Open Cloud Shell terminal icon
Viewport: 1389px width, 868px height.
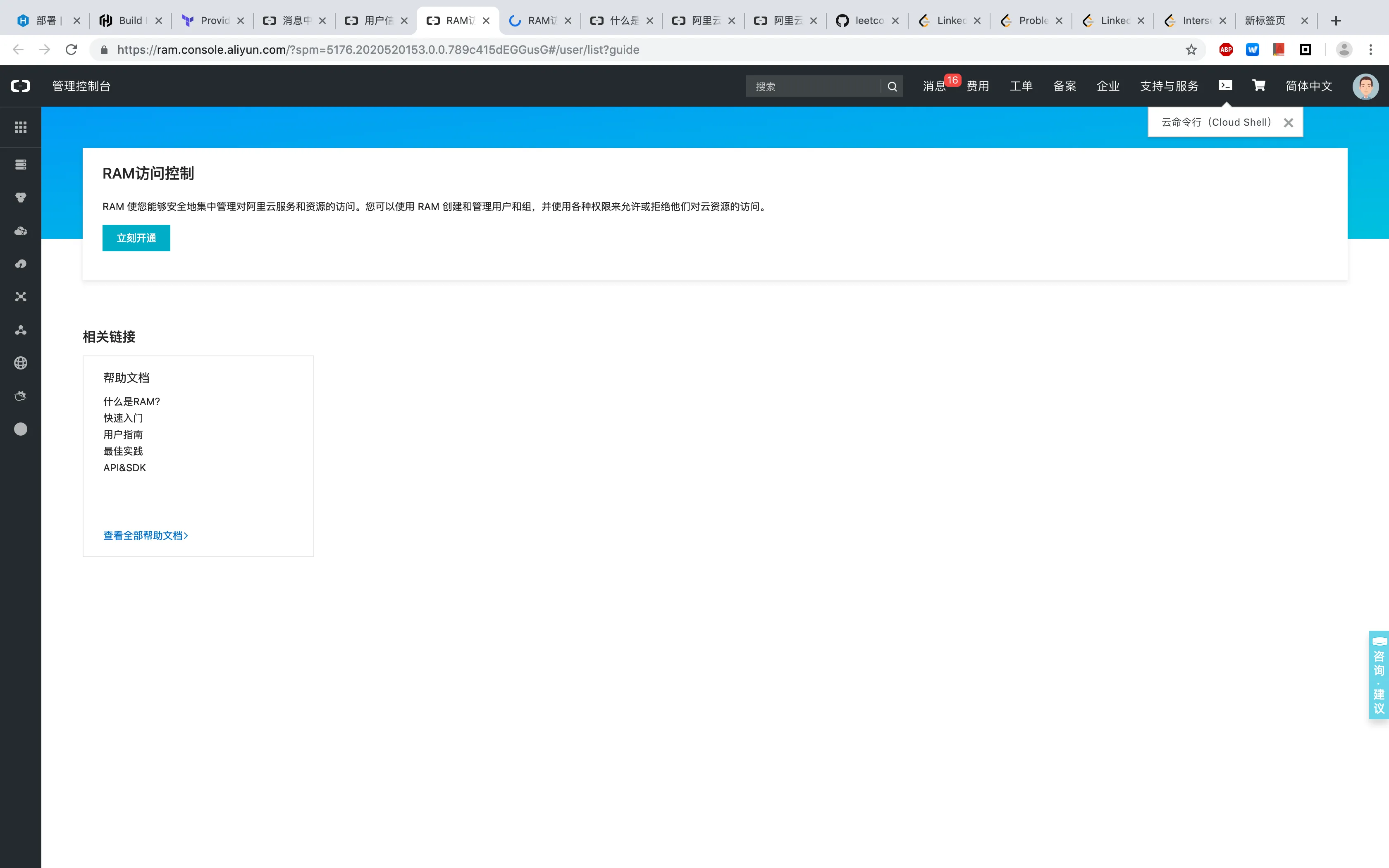[1225, 86]
